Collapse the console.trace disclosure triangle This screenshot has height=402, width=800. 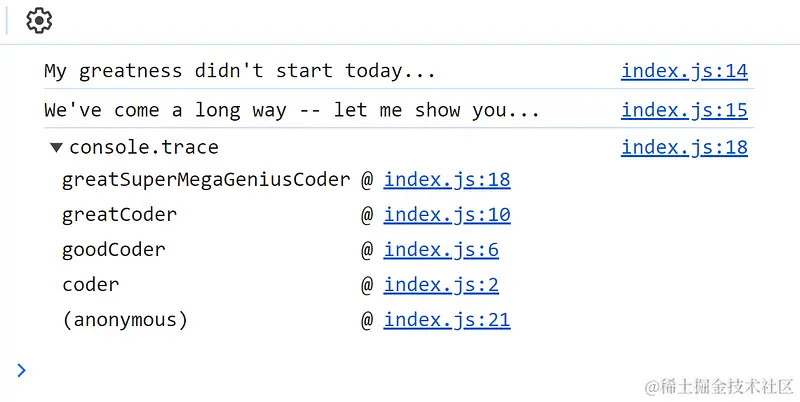(x=56, y=148)
